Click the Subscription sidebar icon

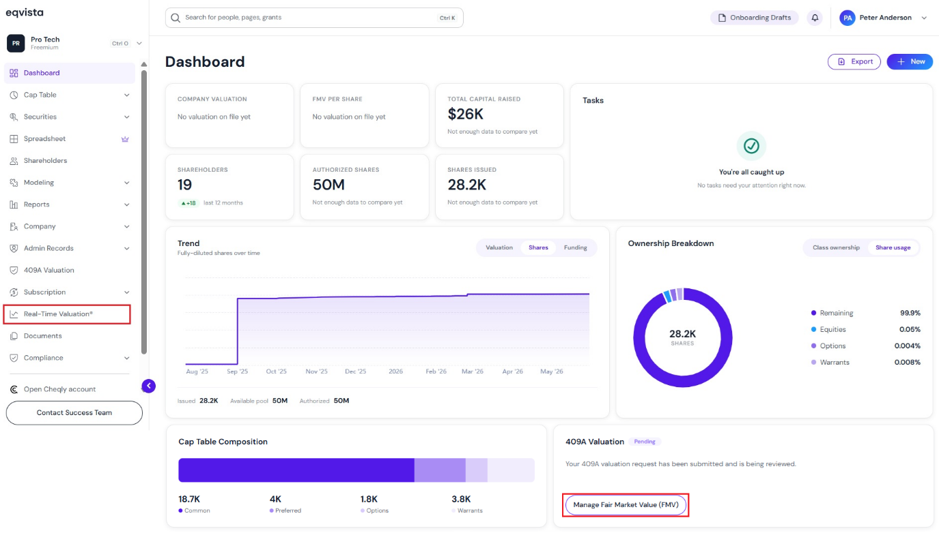click(14, 292)
